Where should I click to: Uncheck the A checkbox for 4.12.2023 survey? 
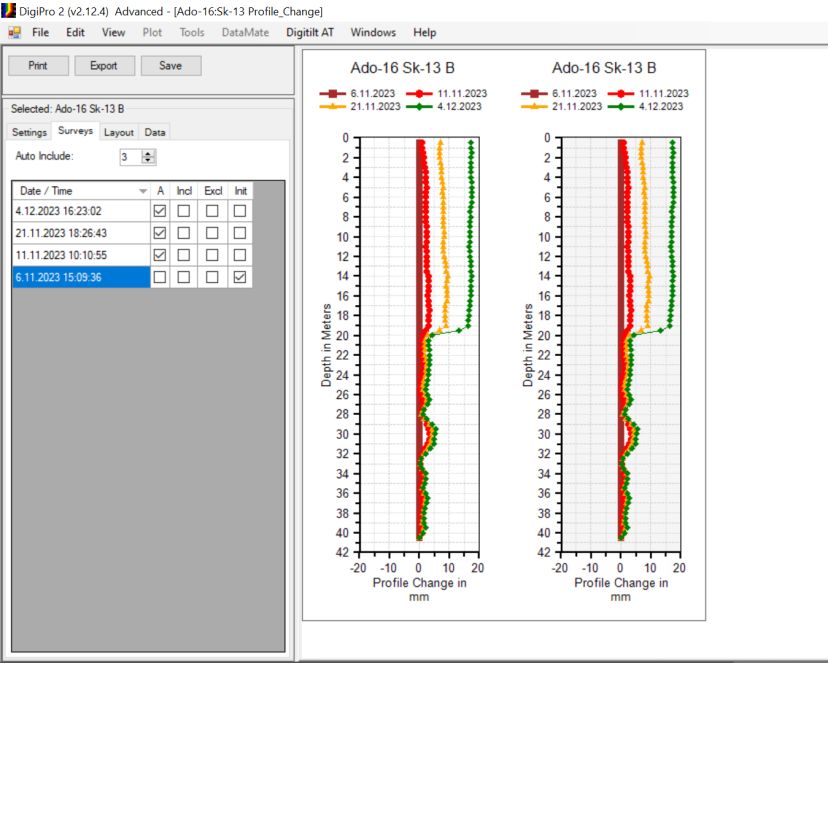(159, 211)
